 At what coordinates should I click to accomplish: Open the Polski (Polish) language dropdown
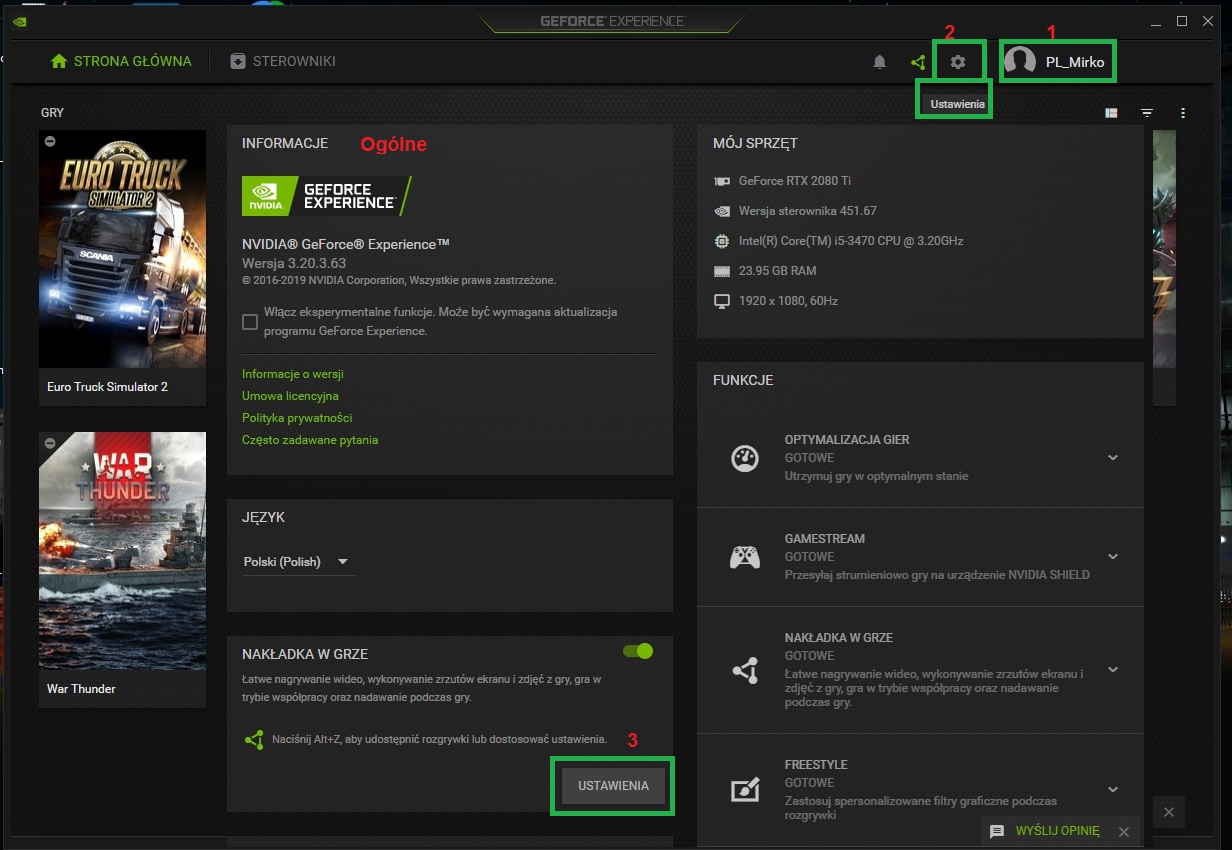pyautogui.click(x=297, y=562)
